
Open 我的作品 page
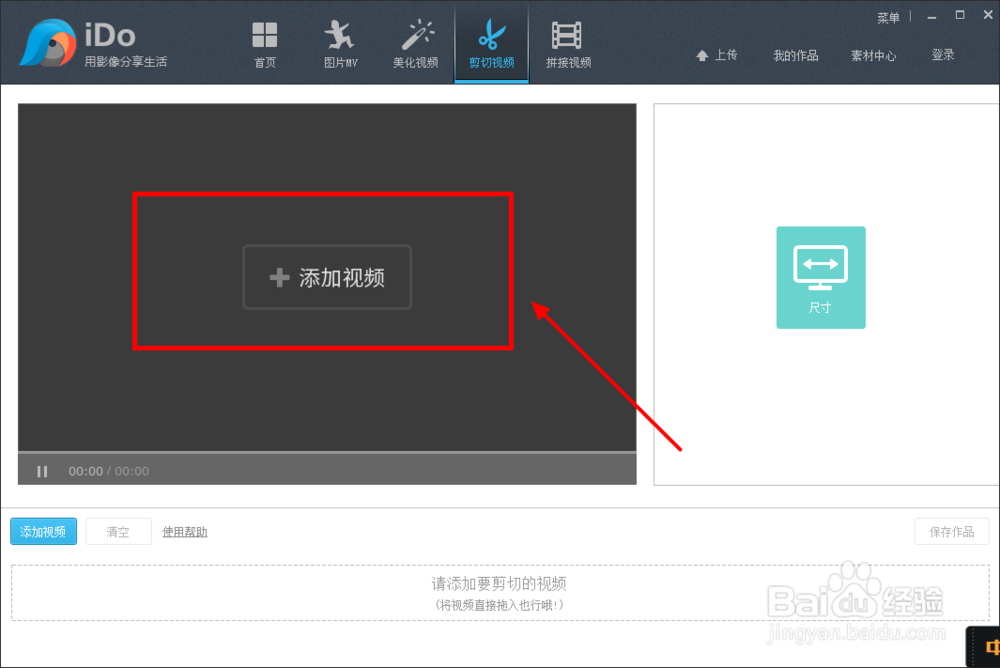click(x=795, y=56)
